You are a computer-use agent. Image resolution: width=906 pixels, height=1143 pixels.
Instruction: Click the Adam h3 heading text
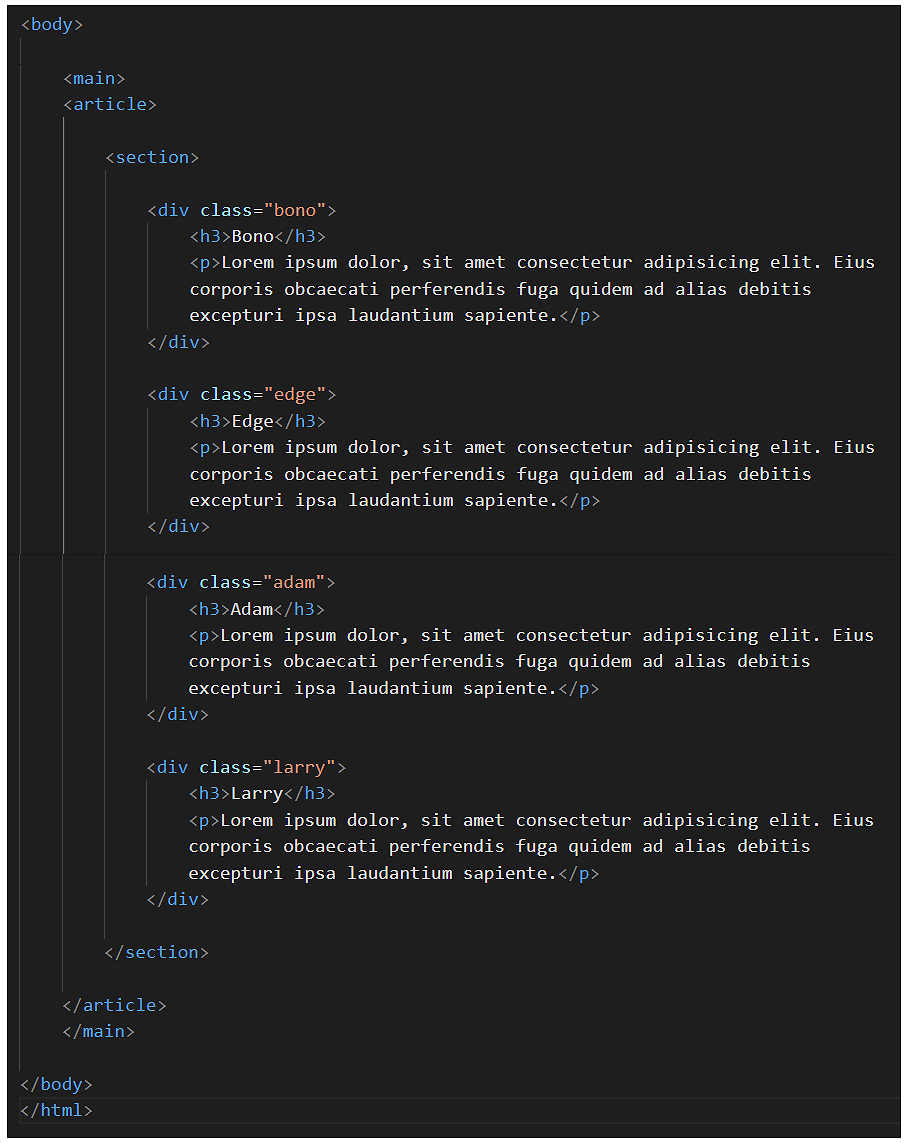click(252, 609)
